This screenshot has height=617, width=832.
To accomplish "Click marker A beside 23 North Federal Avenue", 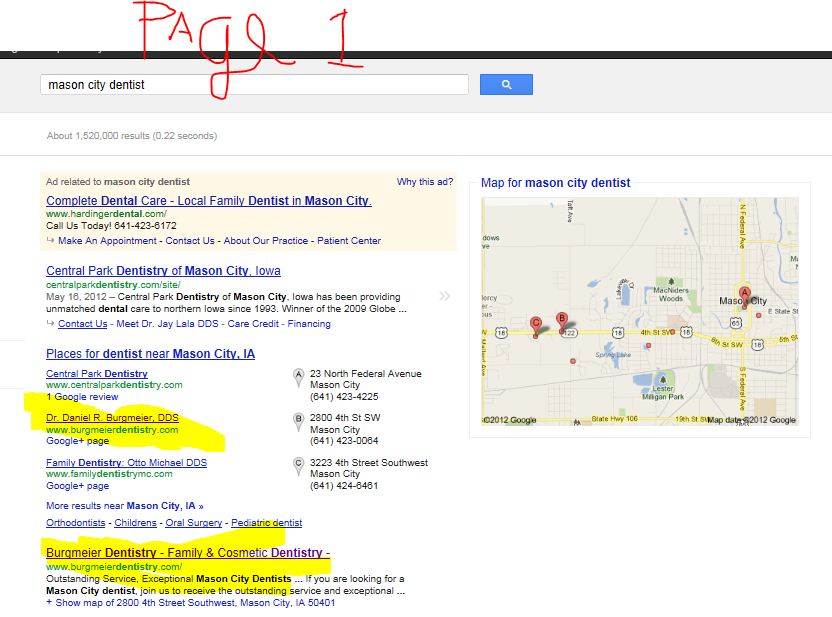I will [x=298, y=378].
